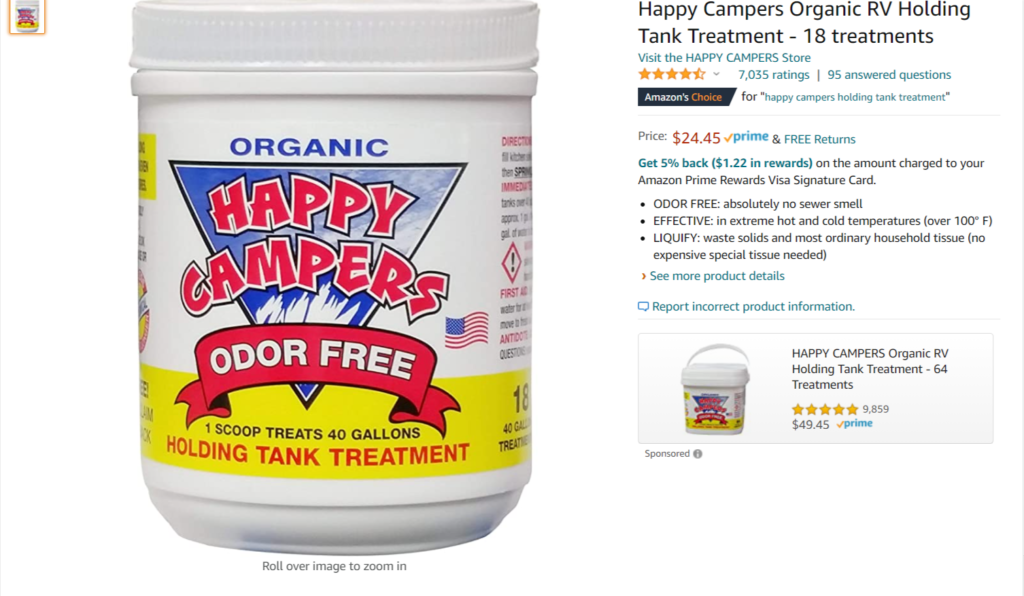Open HAPPY CAMPERS 64 Treatments title link

870,369
